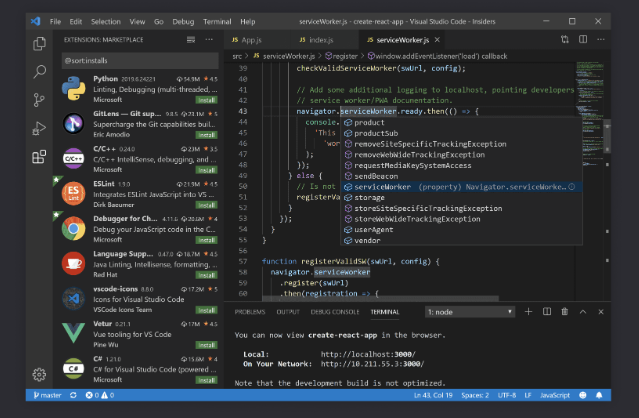Clear the extensions search results icon
The image size is (639, 418).
[x=191, y=40]
